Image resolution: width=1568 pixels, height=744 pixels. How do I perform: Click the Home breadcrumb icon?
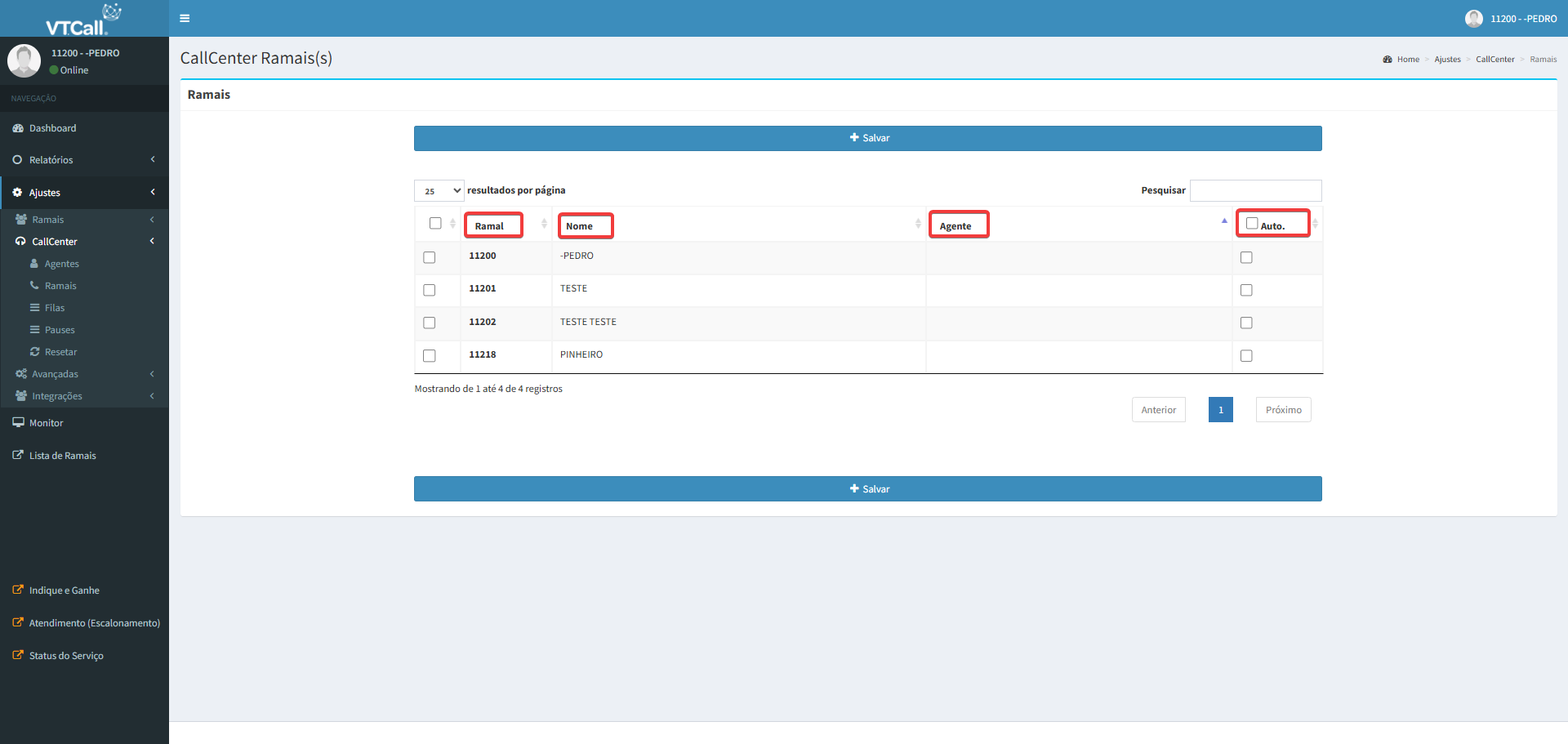pyautogui.click(x=1387, y=60)
